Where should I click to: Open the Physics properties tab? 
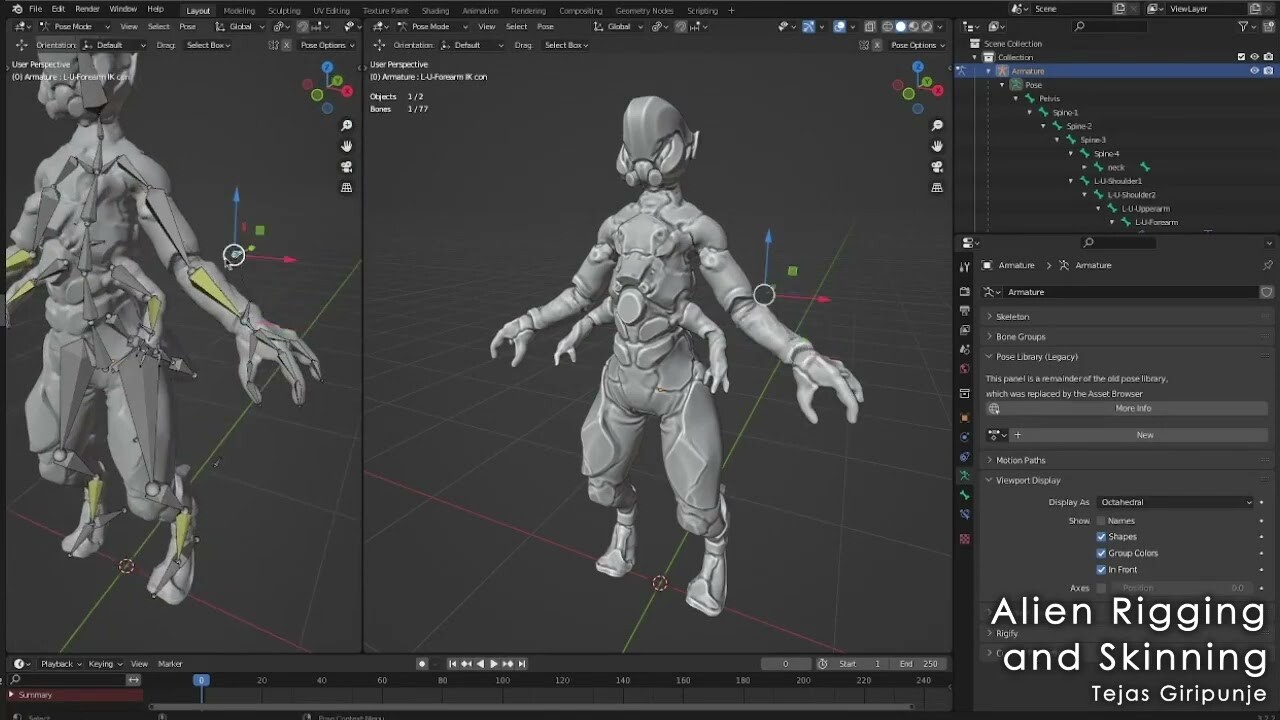click(x=964, y=436)
